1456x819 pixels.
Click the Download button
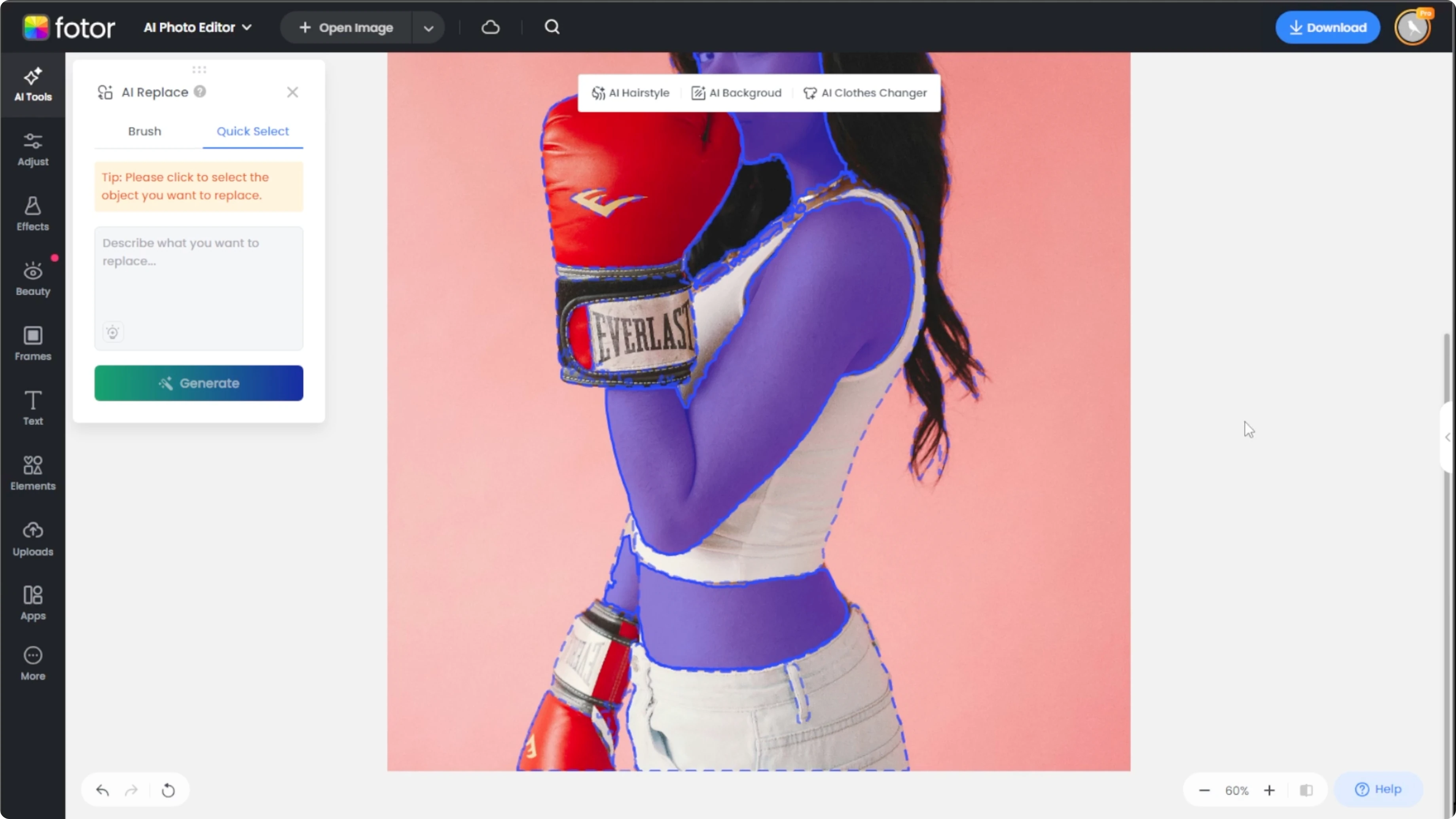pos(1328,27)
